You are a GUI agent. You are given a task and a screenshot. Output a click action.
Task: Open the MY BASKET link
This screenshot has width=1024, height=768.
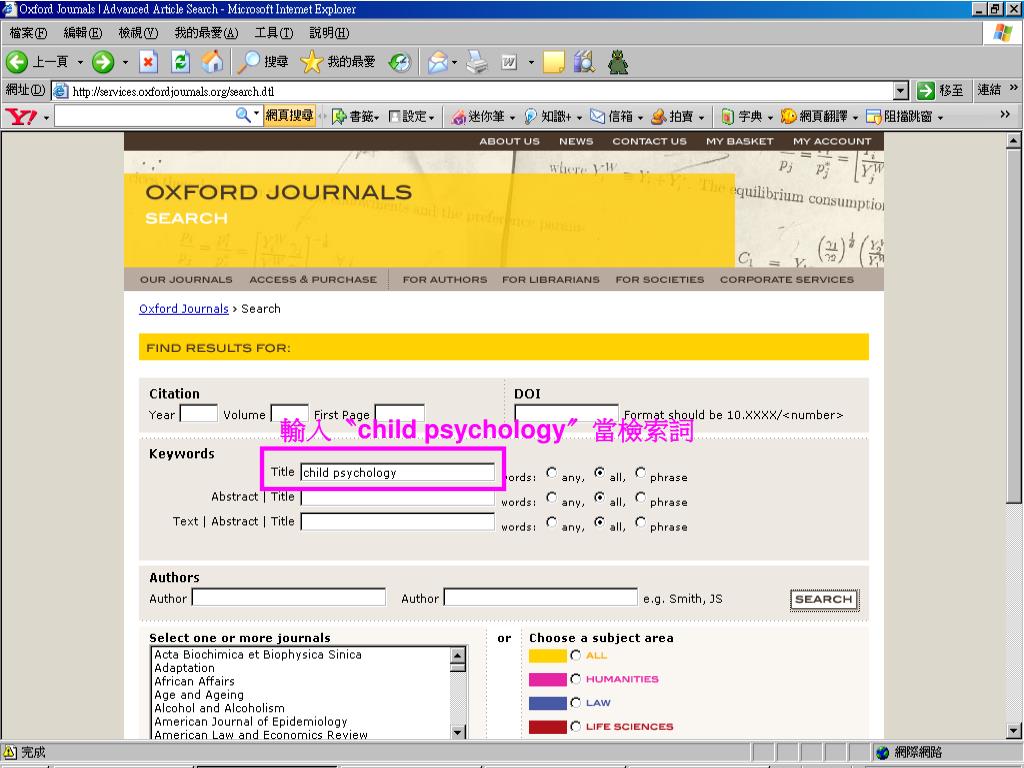[x=739, y=141]
